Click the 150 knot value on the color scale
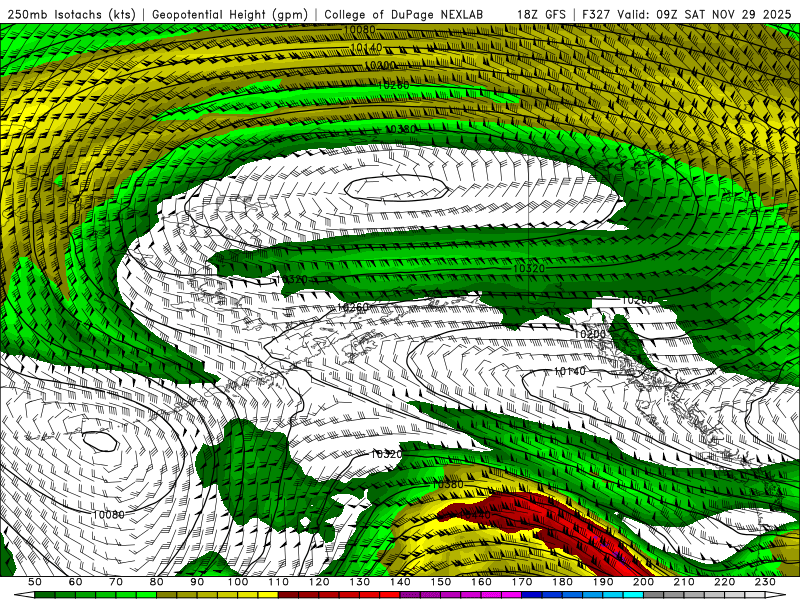This screenshot has width=800, height=600. (440, 582)
